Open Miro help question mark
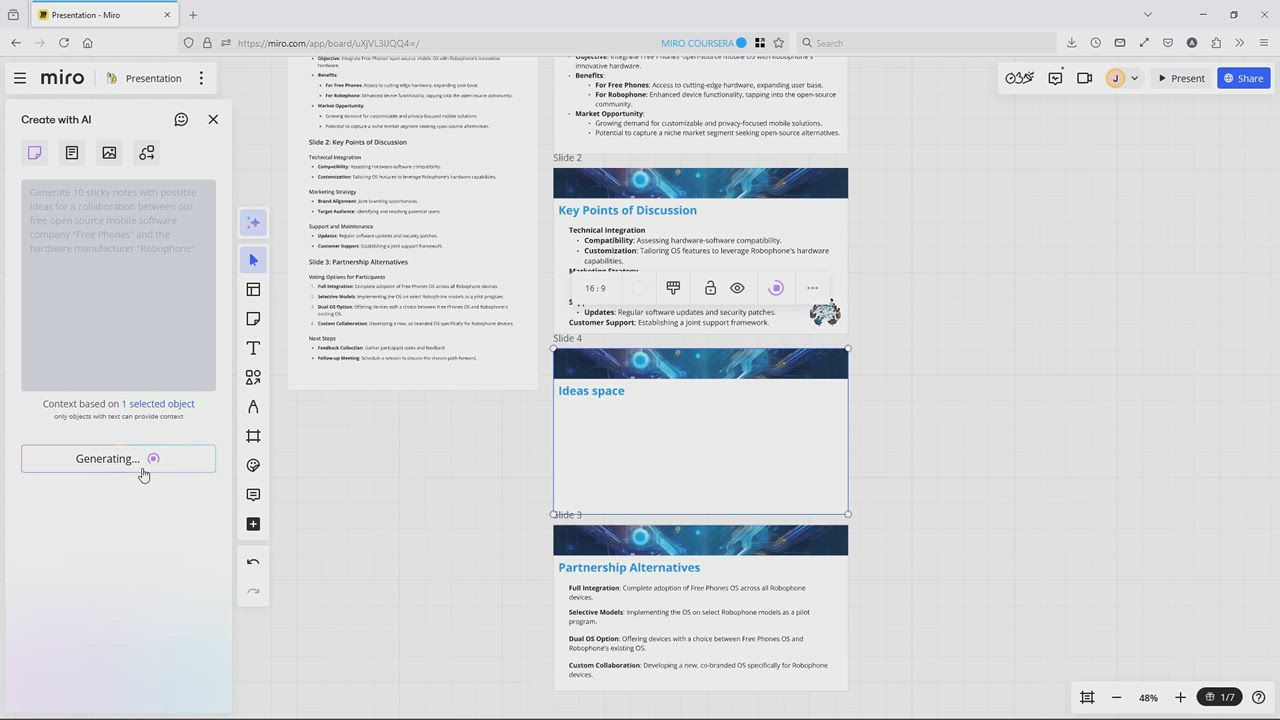1280x720 pixels. click(x=1259, y=697)
